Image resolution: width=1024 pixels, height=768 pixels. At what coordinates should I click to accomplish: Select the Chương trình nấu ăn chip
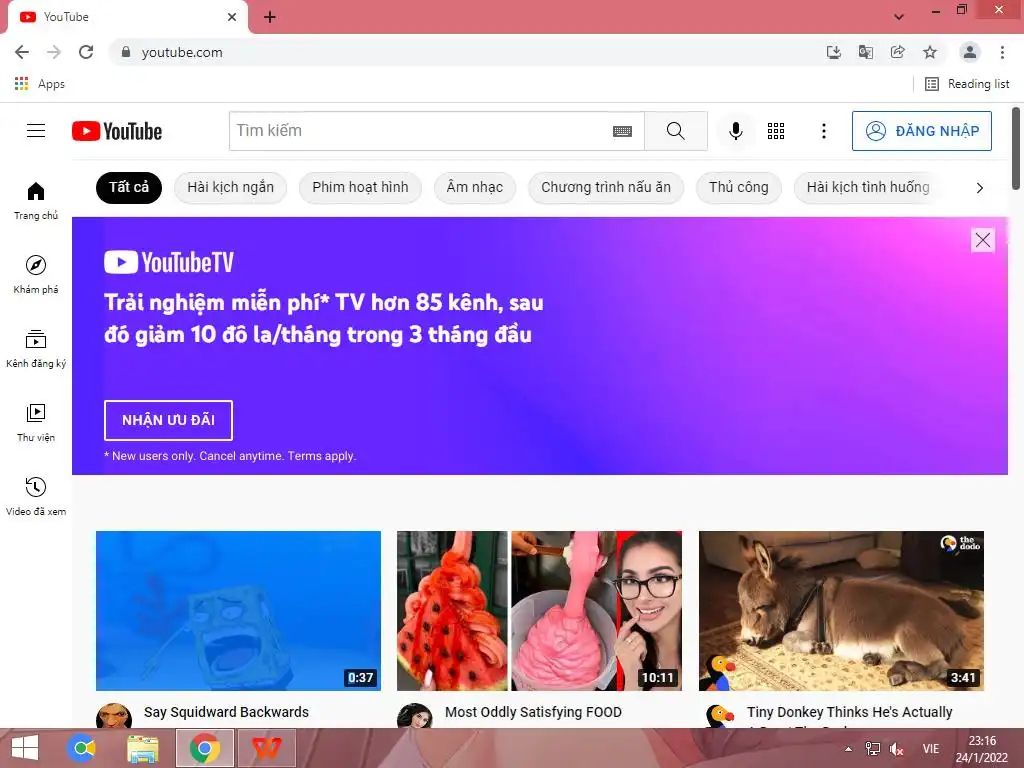(605, 187)
